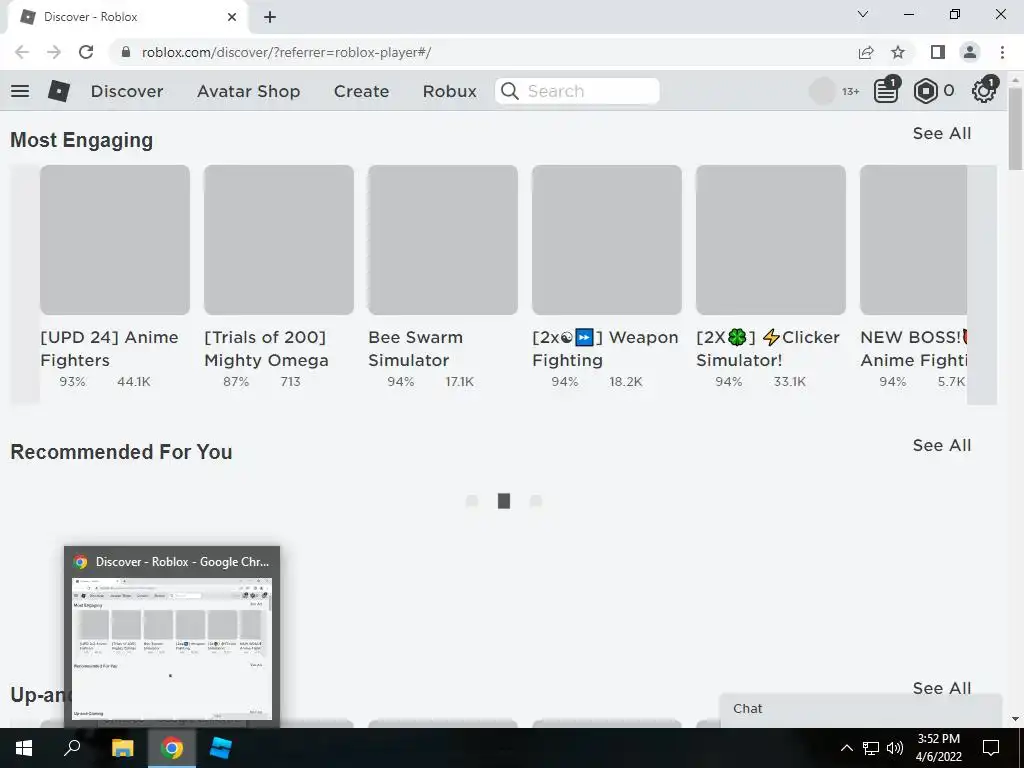This screenshot has width=1024, height=768.
Task: Click the Anime Fighters game thumbnail
Action: click(x=115, y=240)
